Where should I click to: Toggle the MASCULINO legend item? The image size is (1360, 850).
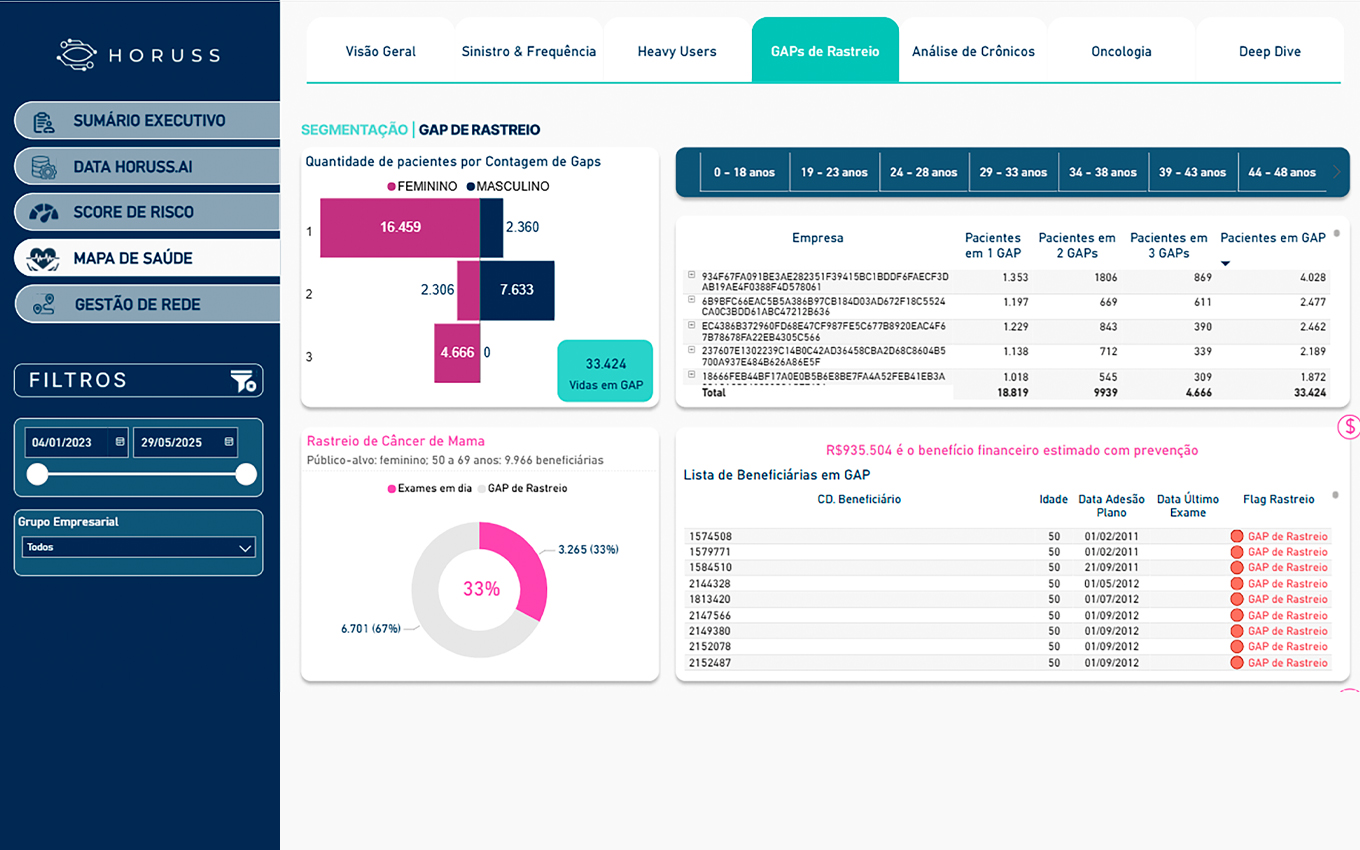tap(506, 186)
